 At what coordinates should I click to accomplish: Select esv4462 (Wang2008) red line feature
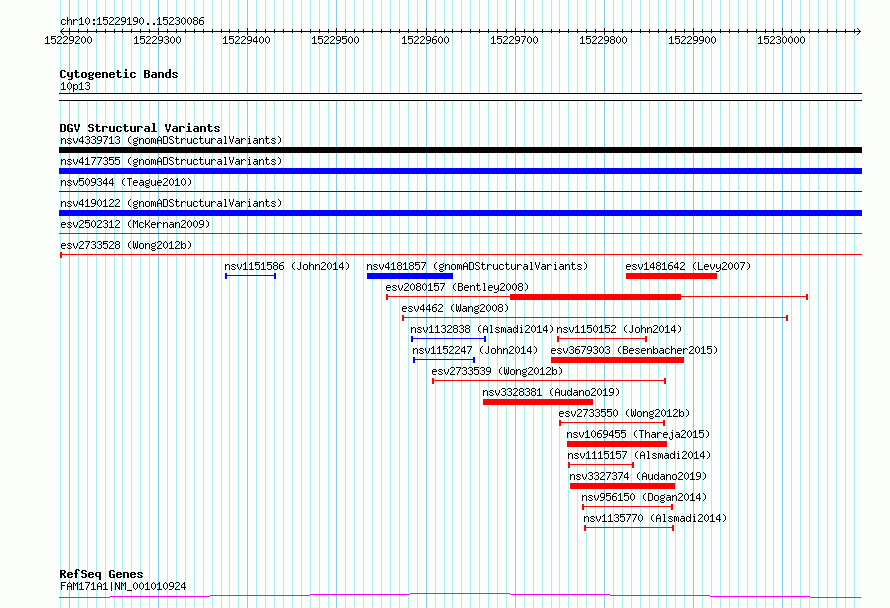[x=595, y=318]
